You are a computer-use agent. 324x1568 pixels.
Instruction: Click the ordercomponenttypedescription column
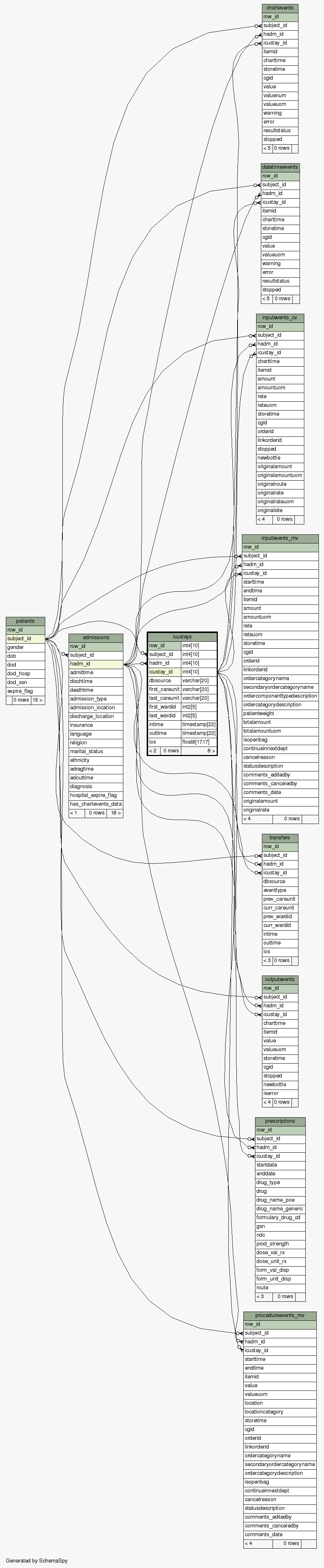tap(279, 696)
